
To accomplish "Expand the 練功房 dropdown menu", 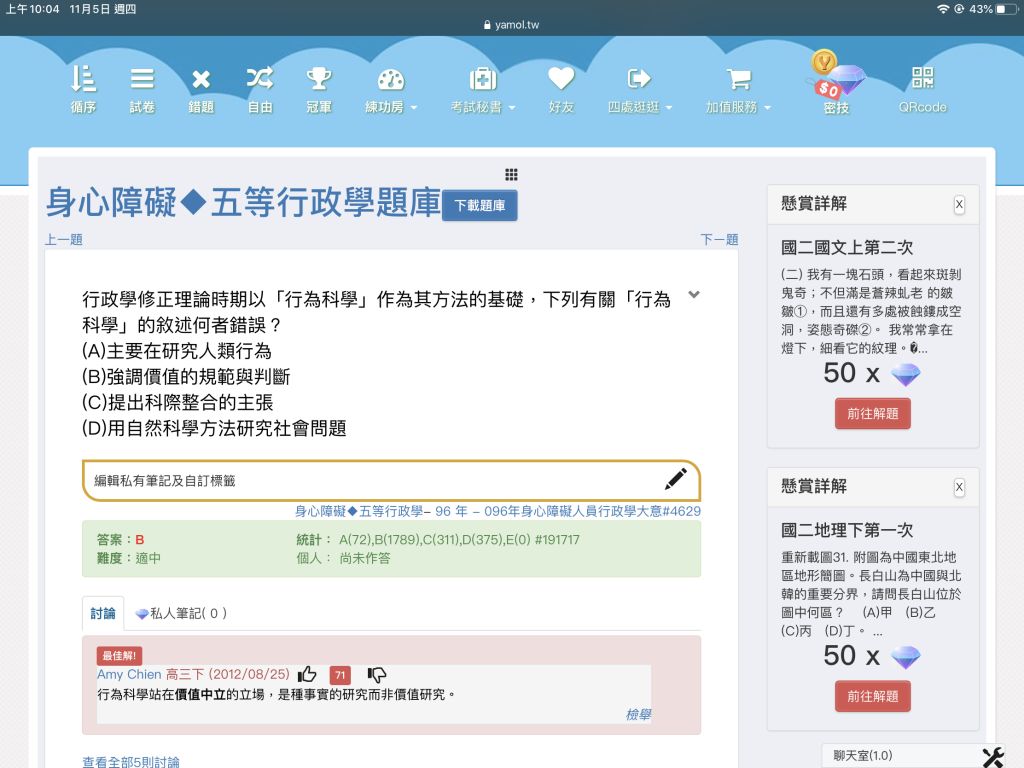I will click(x=391, y=89).
